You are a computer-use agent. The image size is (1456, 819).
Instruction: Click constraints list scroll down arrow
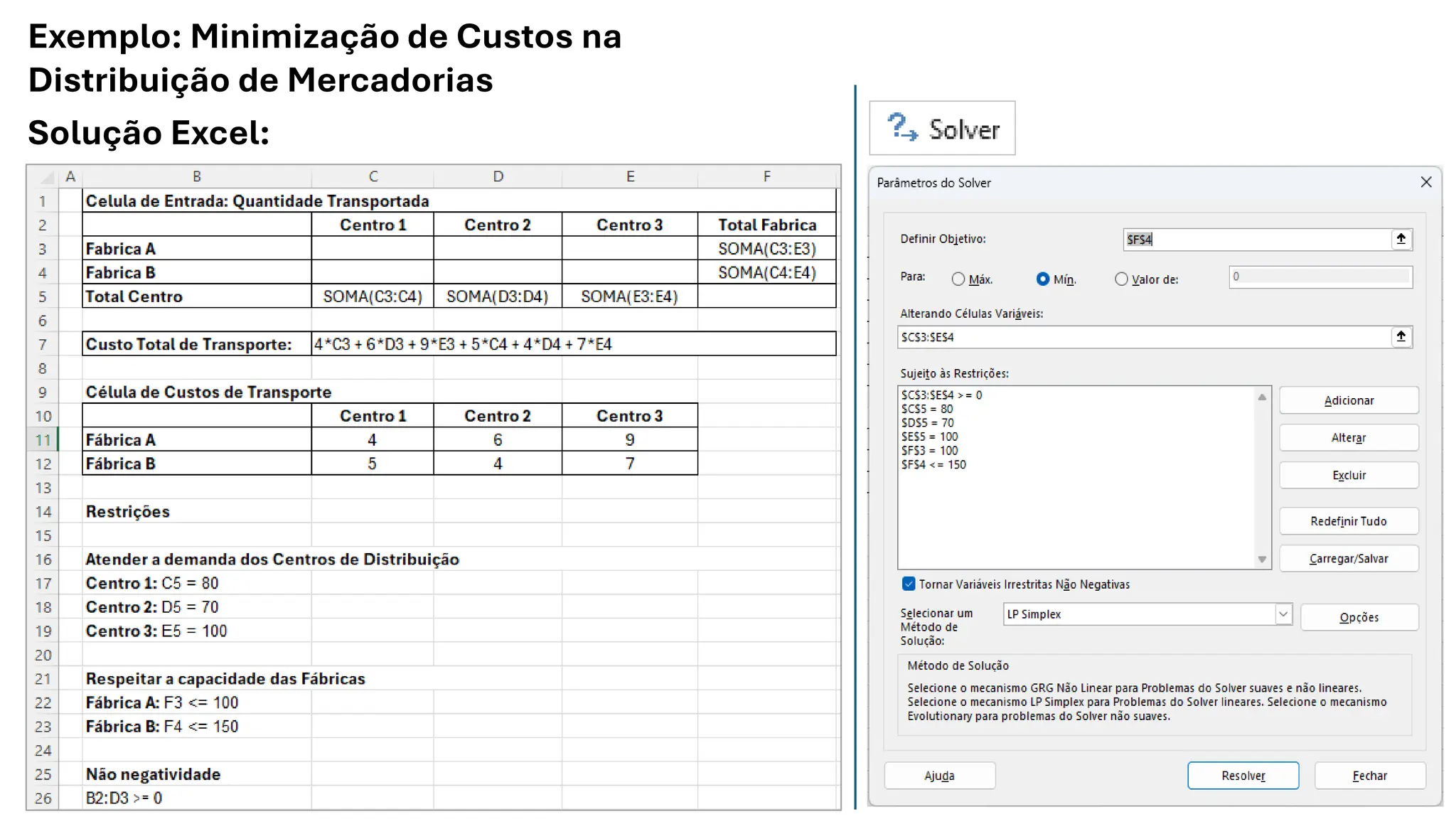1262,560
